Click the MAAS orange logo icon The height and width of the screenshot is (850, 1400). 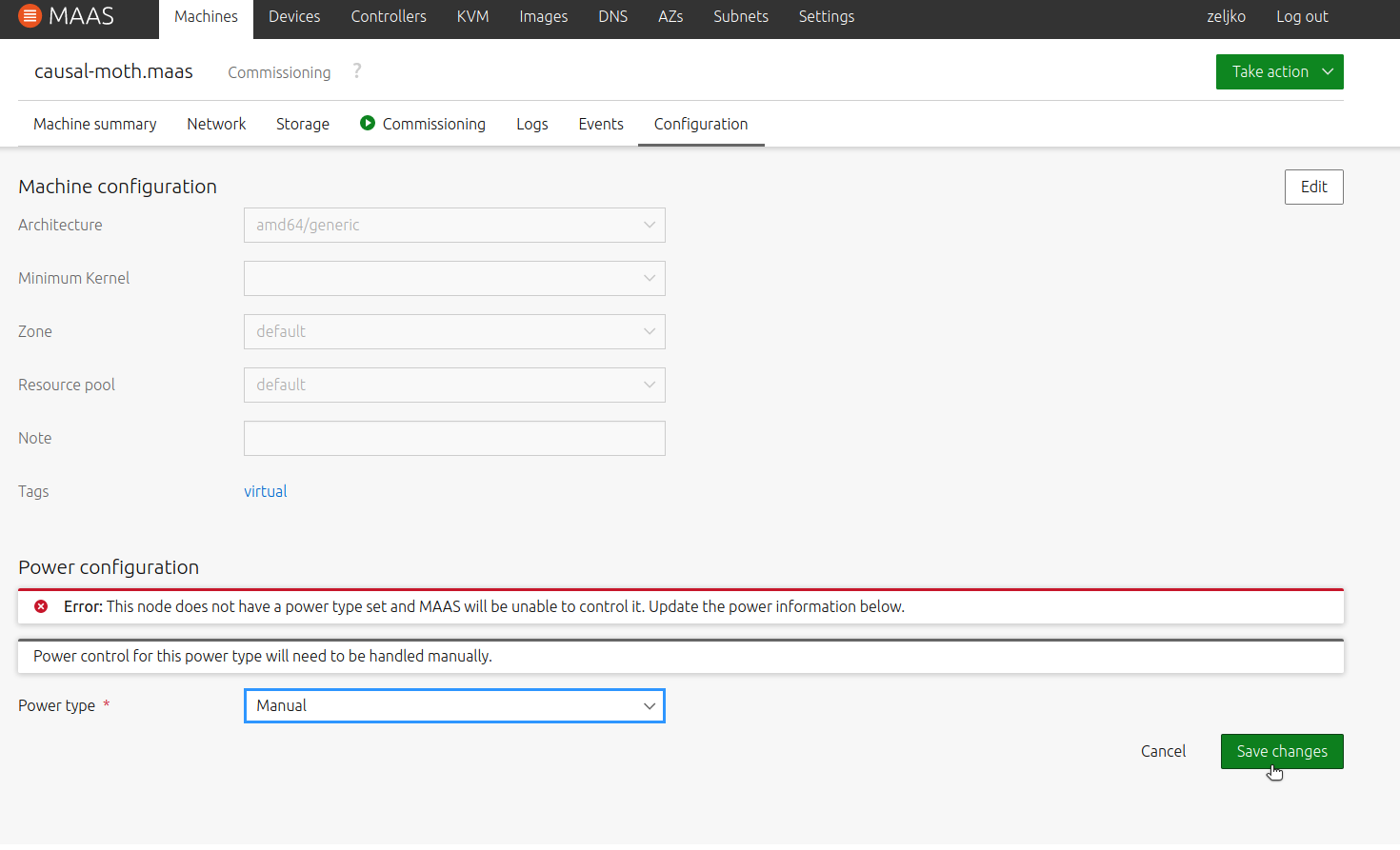click(x=30, y=16)
